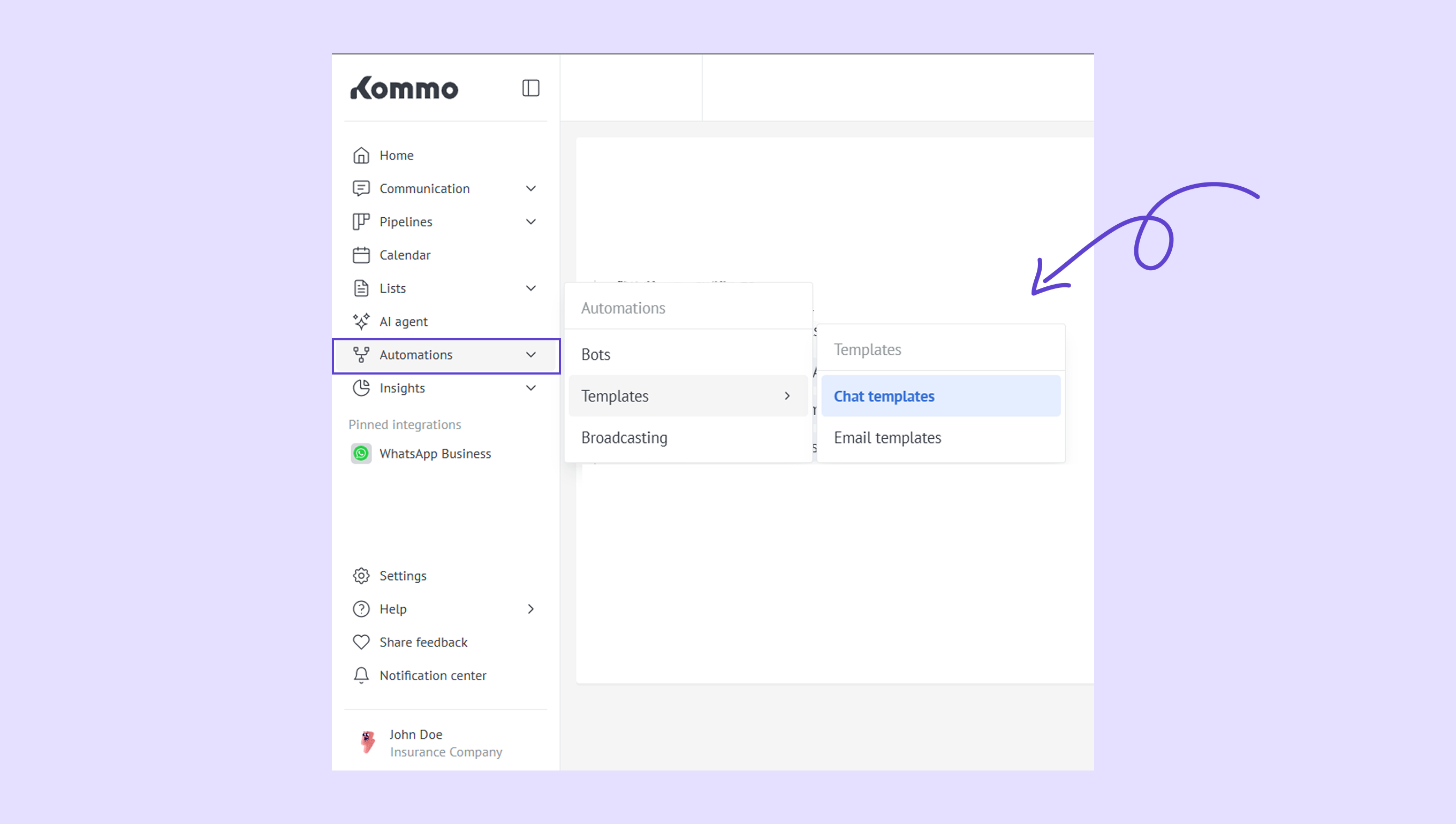Expand the Communication section chevron
Image resolution: width=1456 pixels, height=824 pixels.
[530, 188]
